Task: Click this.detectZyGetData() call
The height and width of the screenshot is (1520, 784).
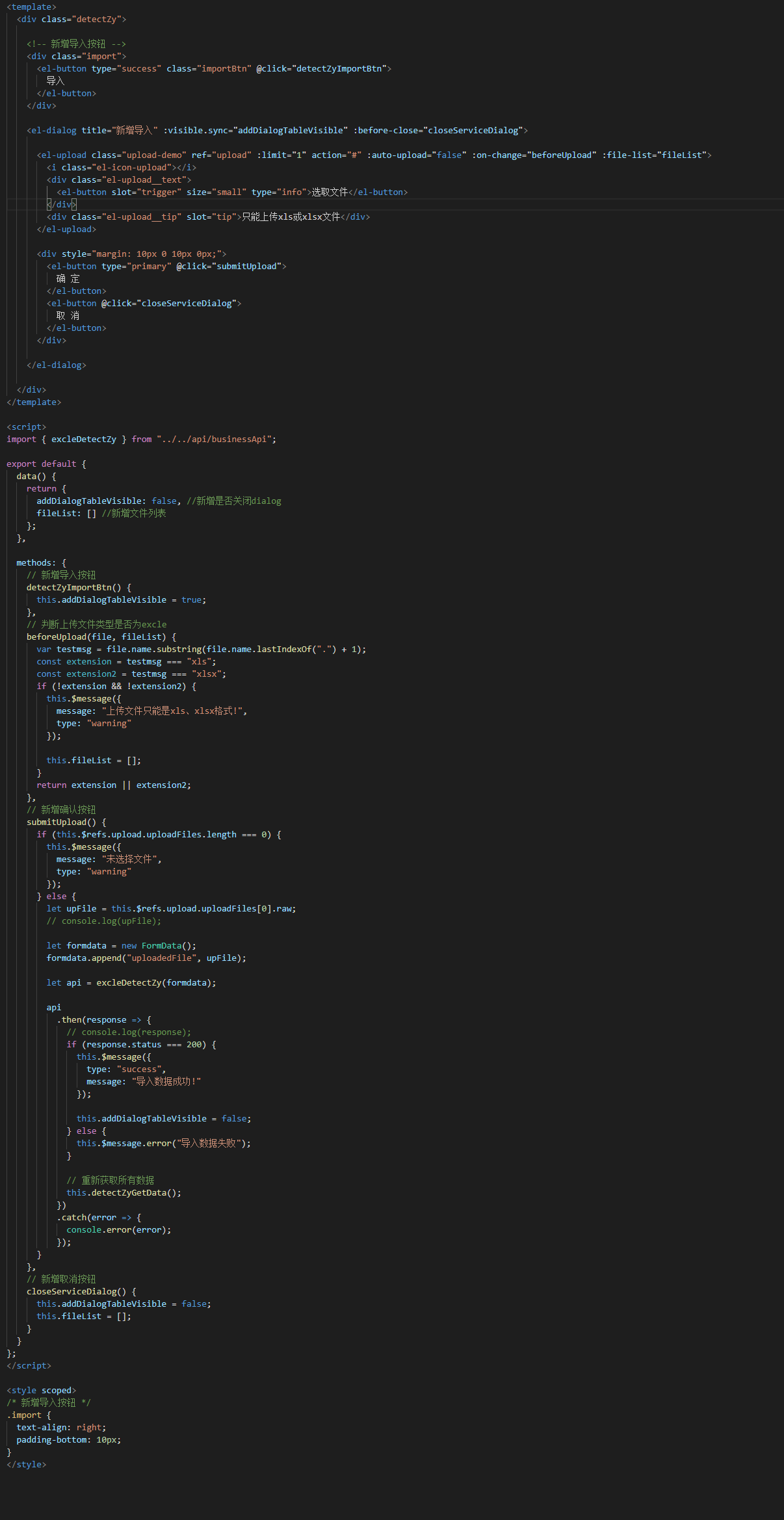Action: [x=124, y=1192]
